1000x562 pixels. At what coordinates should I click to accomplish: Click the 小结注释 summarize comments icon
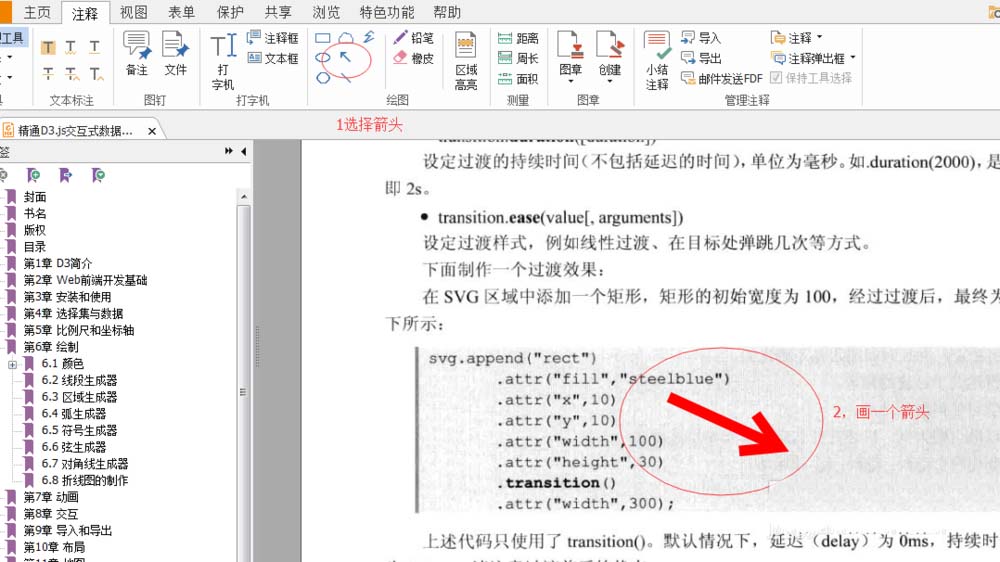pyautogui.click(x=657, y=60)
